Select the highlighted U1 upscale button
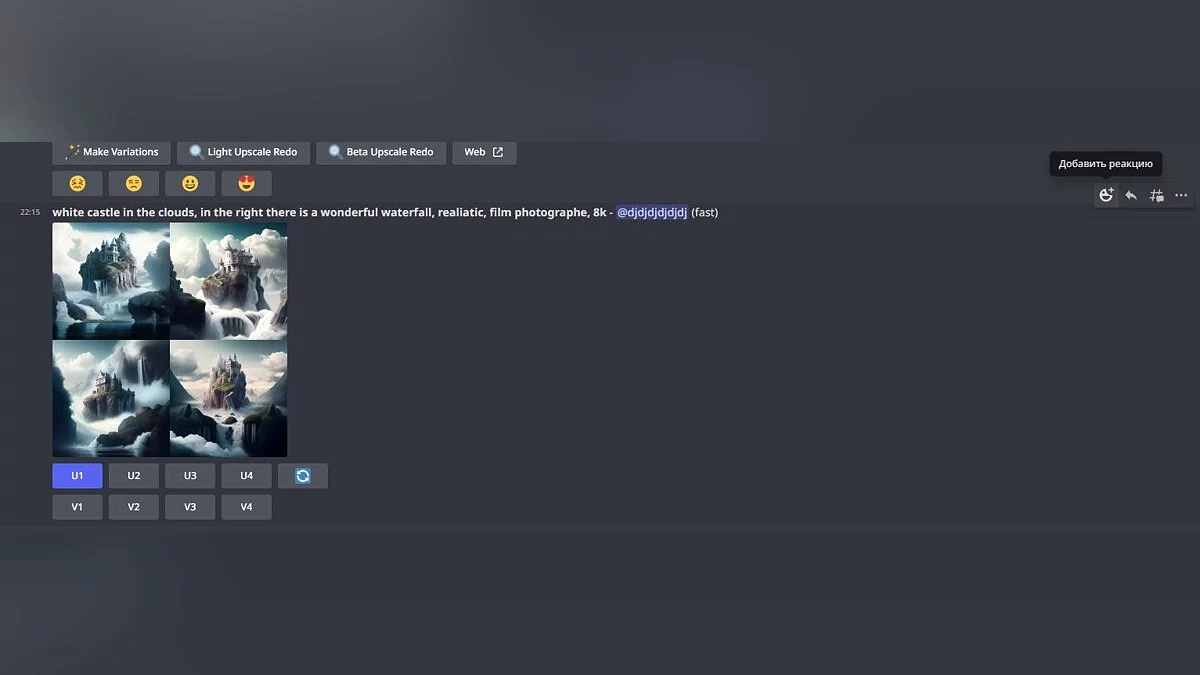 77,476
